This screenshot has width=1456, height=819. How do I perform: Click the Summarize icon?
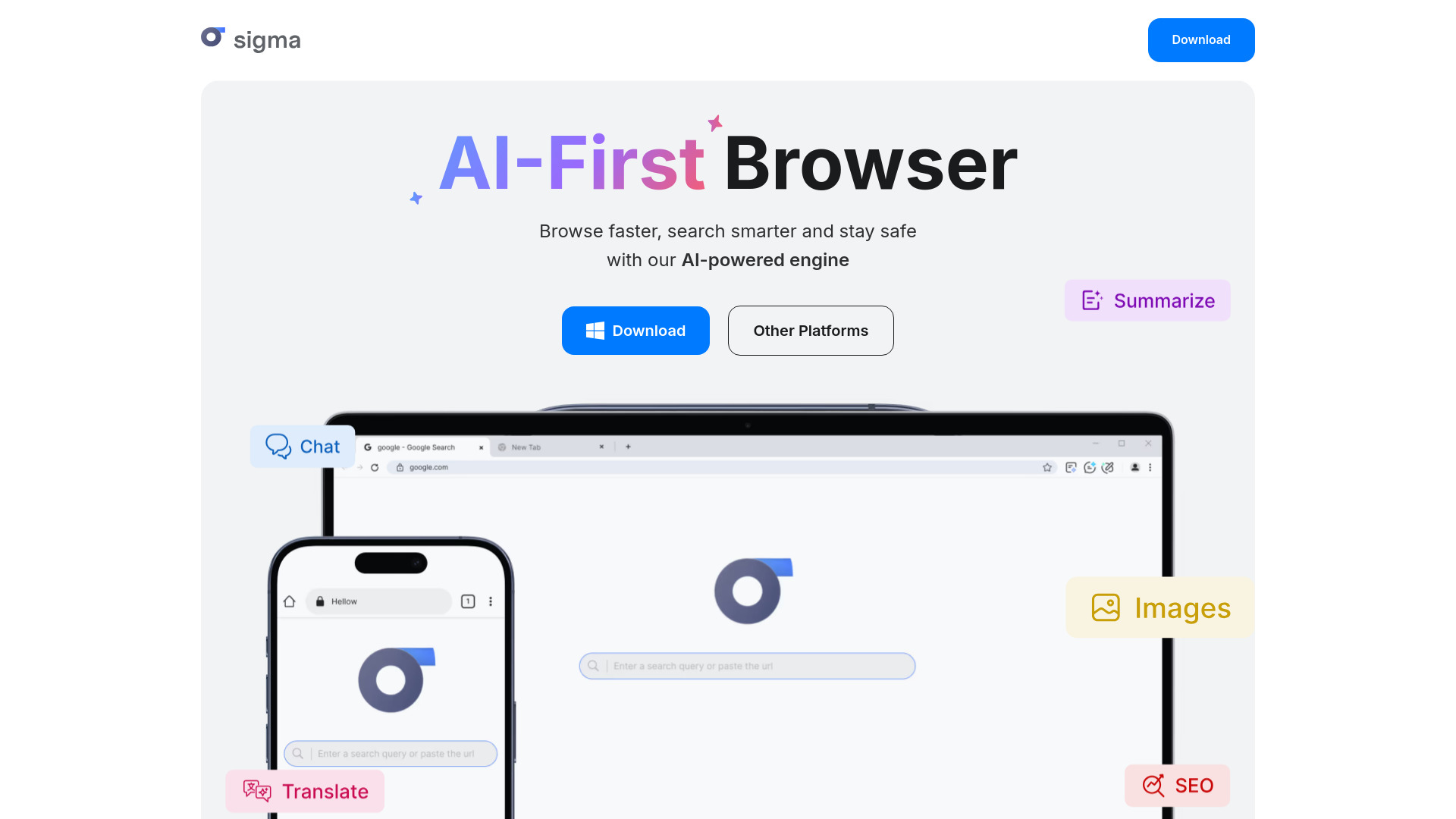pyautogui.click(x=1091, y=300)
